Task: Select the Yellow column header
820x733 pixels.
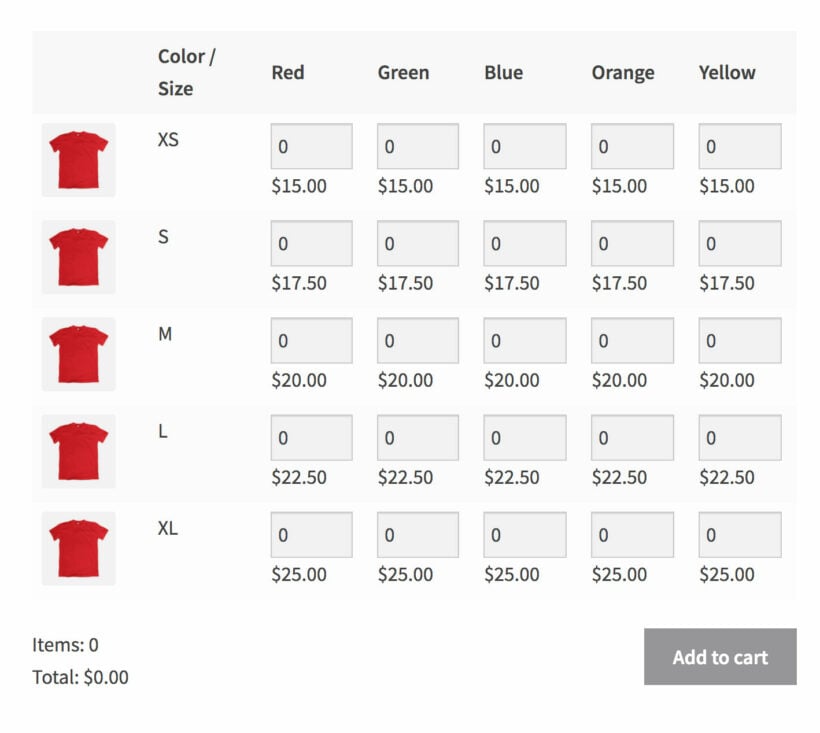Action: pyautogui.click(x=727, y=72)
